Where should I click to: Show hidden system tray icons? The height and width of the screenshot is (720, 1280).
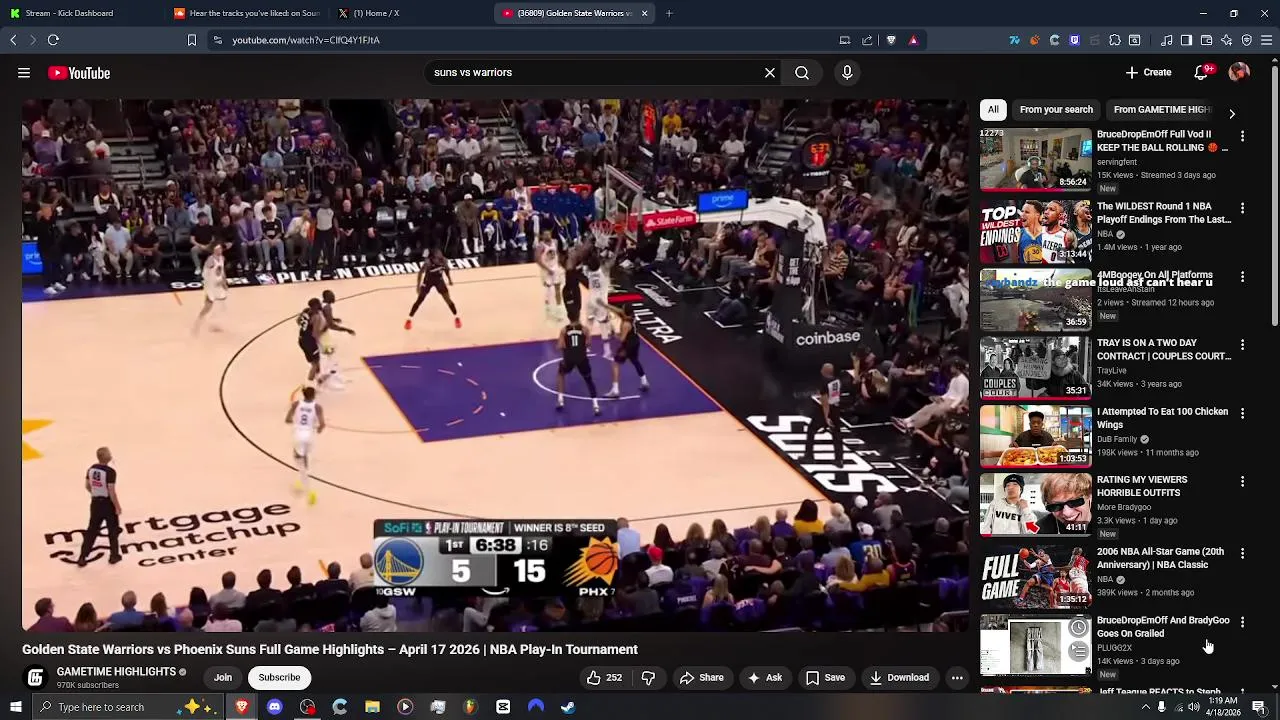[x=1145, y=707]
